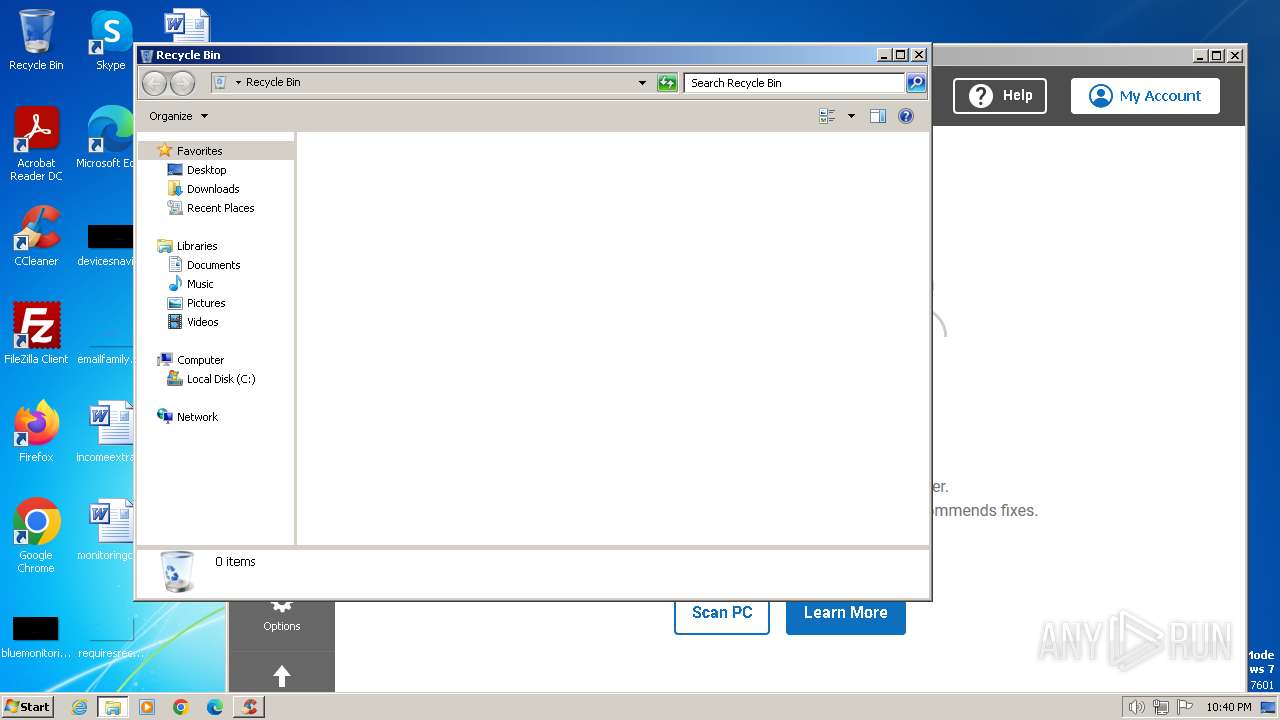This screenshot has width=1280, height=720.
Task: Click the green refresh button by address bar
Action: 667,83
